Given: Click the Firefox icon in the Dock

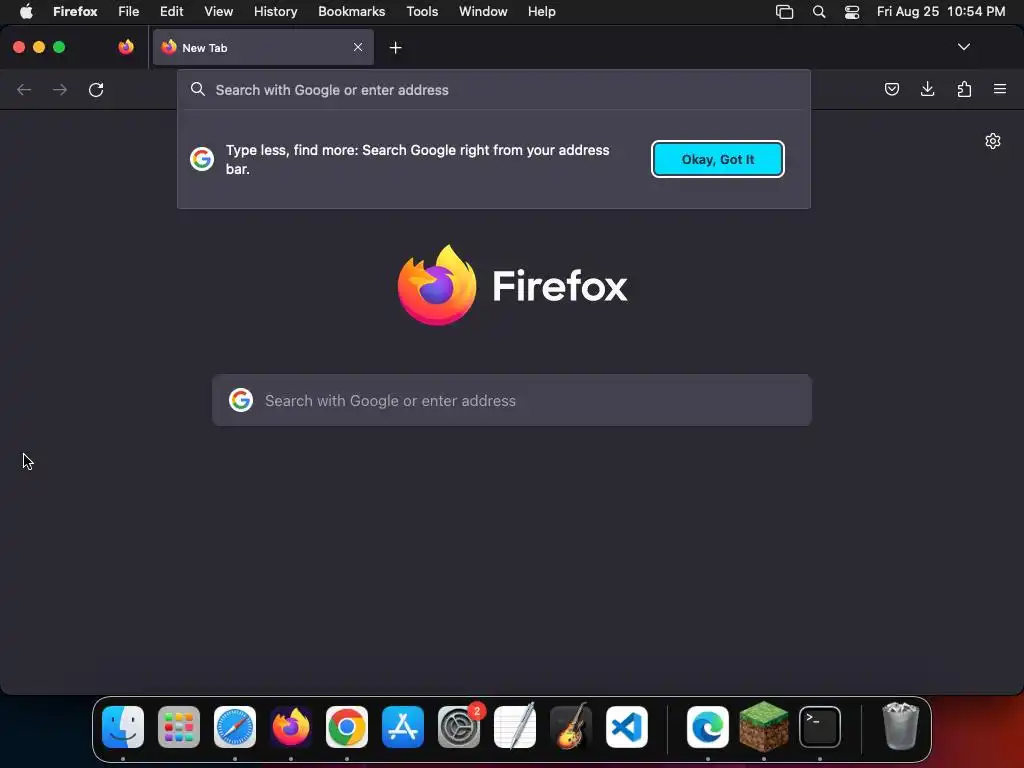Looking at the screenshot, I should [291, 727].
